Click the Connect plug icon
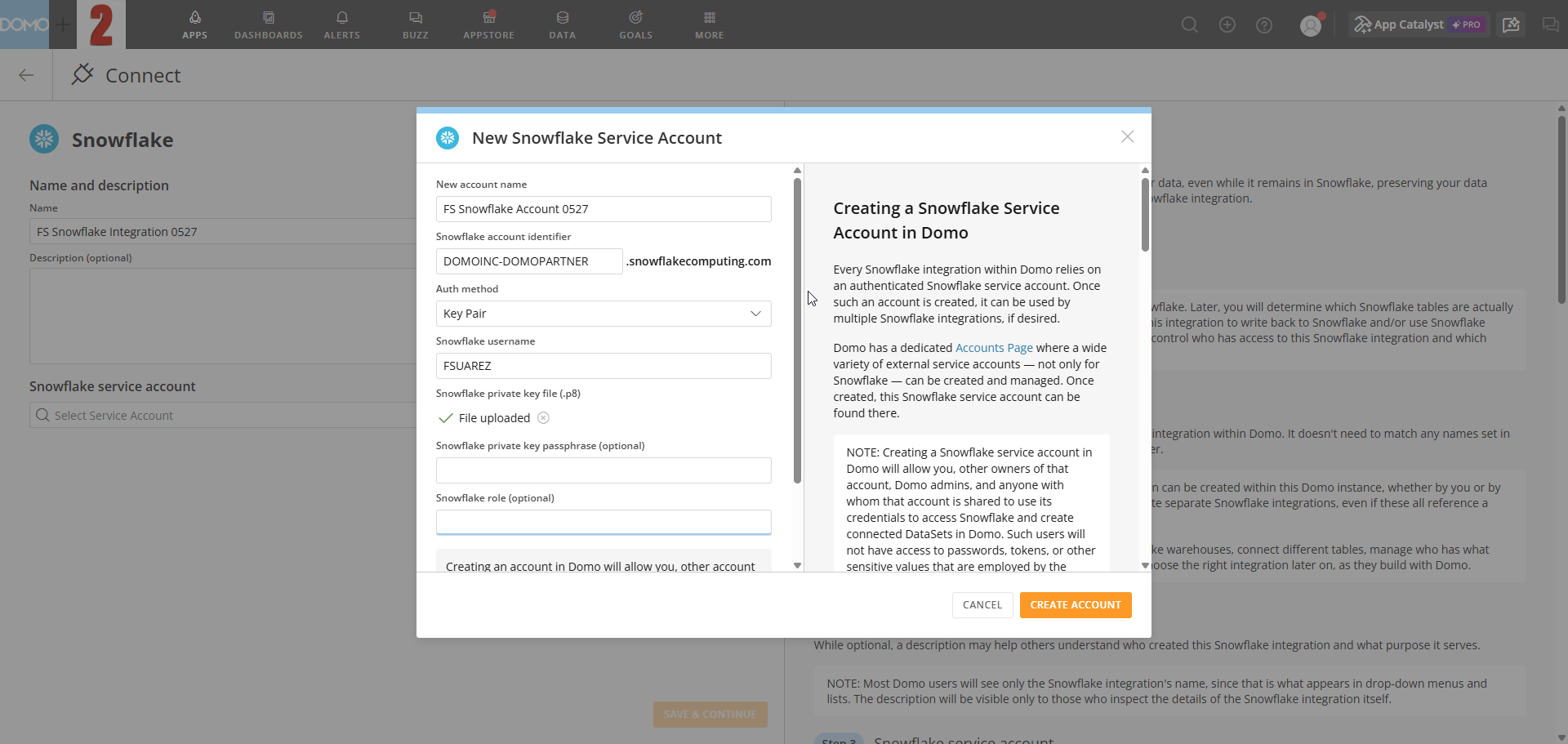This screenshot has height=744, width=1568. 82,74
